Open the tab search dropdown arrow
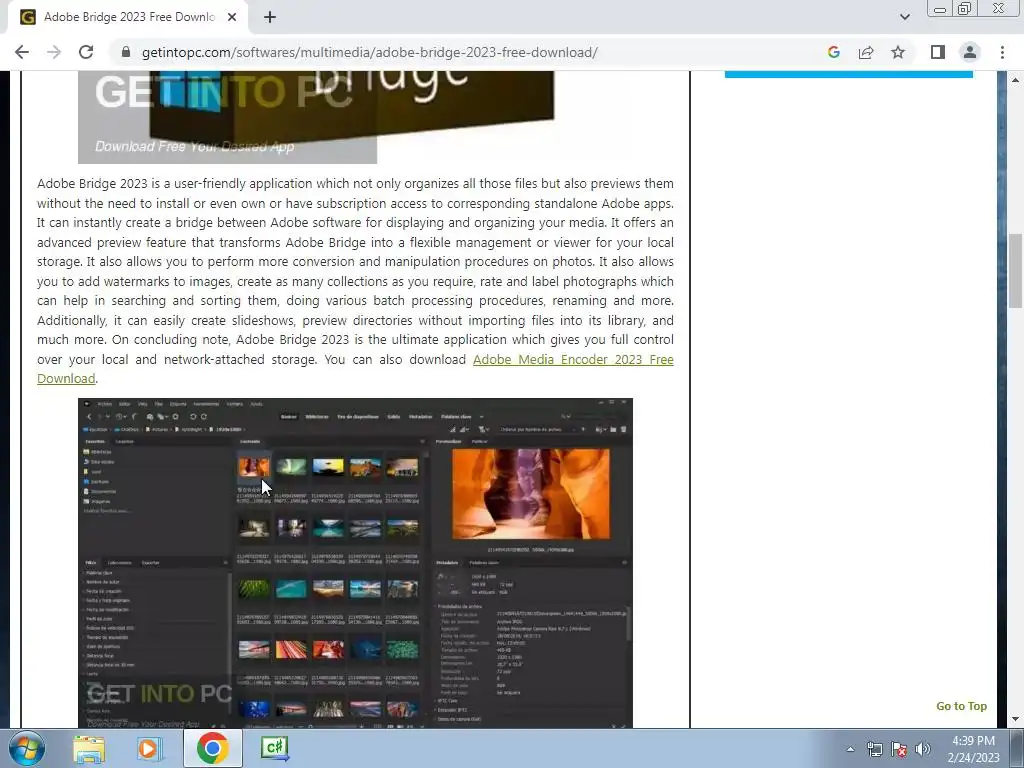 [904, 17]
